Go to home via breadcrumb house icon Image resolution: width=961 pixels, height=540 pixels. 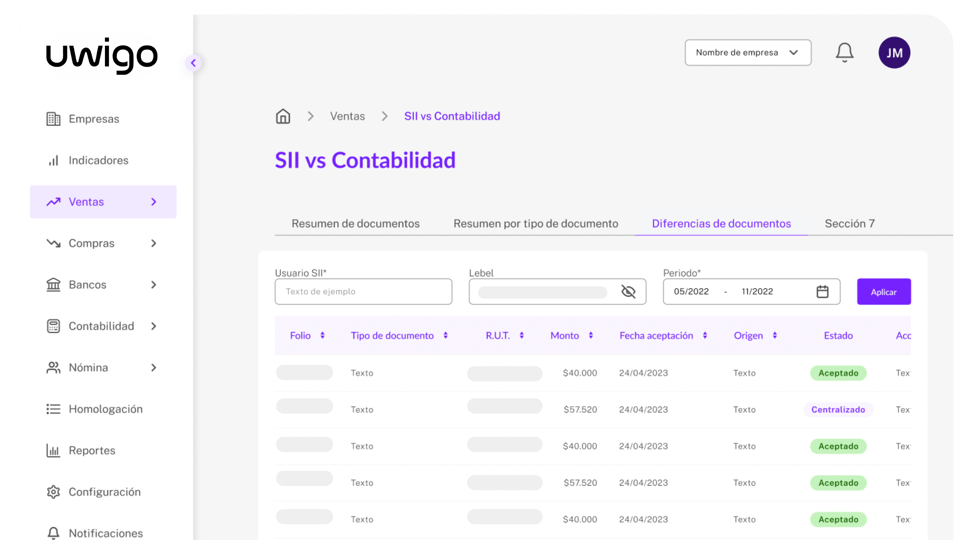click(283, 116)
